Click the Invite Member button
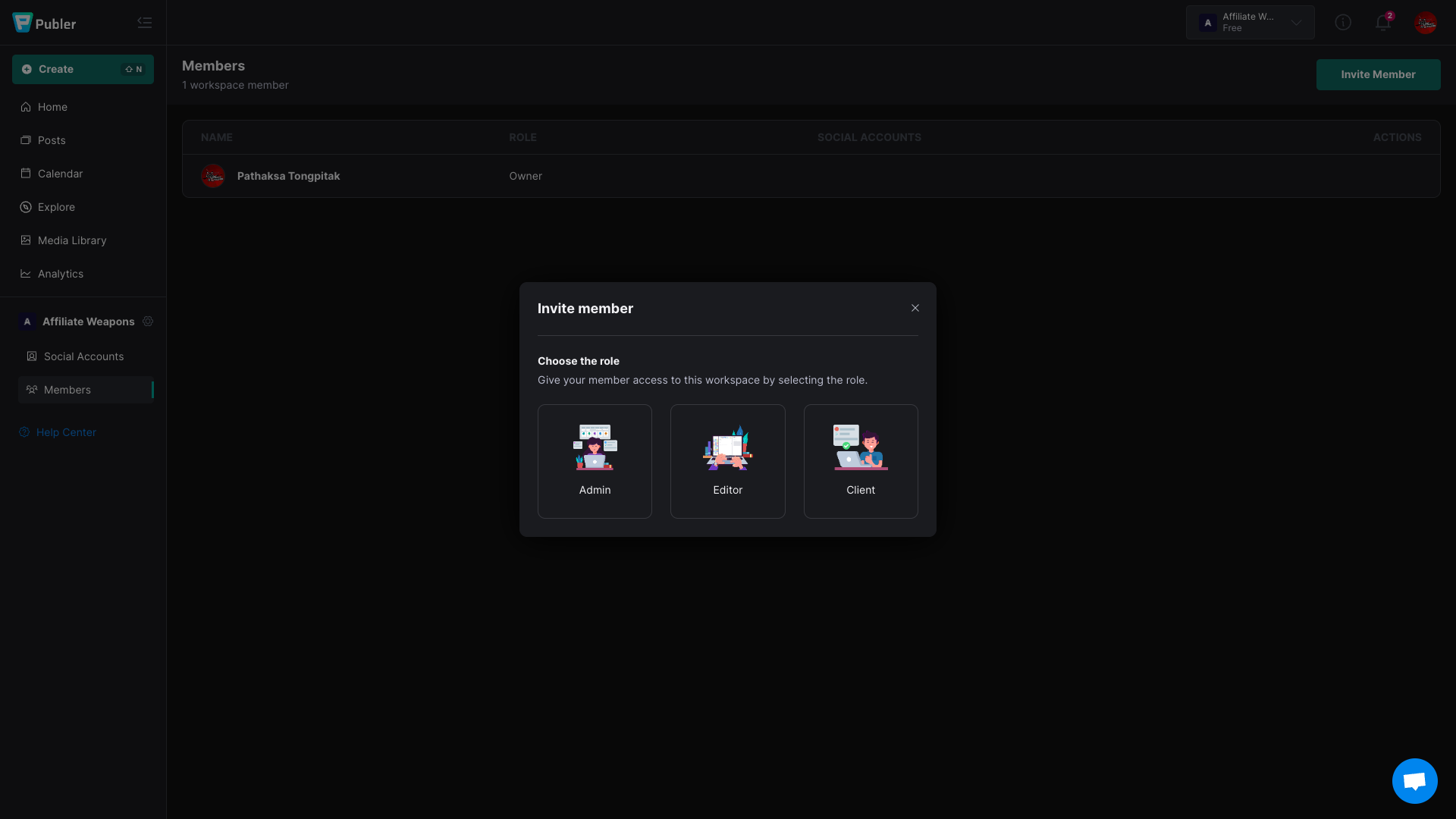Screen dimensions: 1456x819 click(x=1378, y=74)
